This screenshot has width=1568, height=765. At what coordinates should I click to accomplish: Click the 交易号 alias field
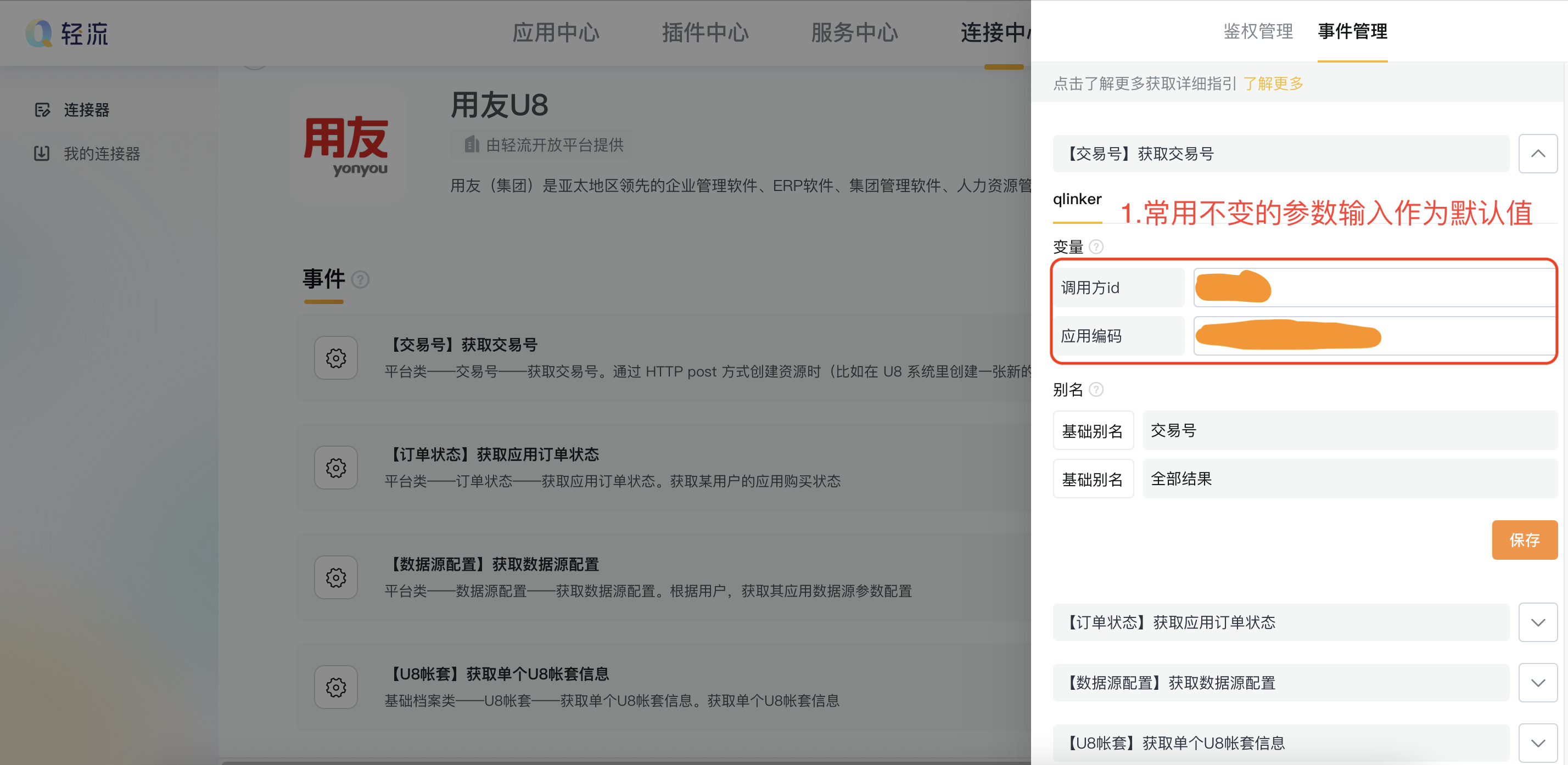point(1350,431)
